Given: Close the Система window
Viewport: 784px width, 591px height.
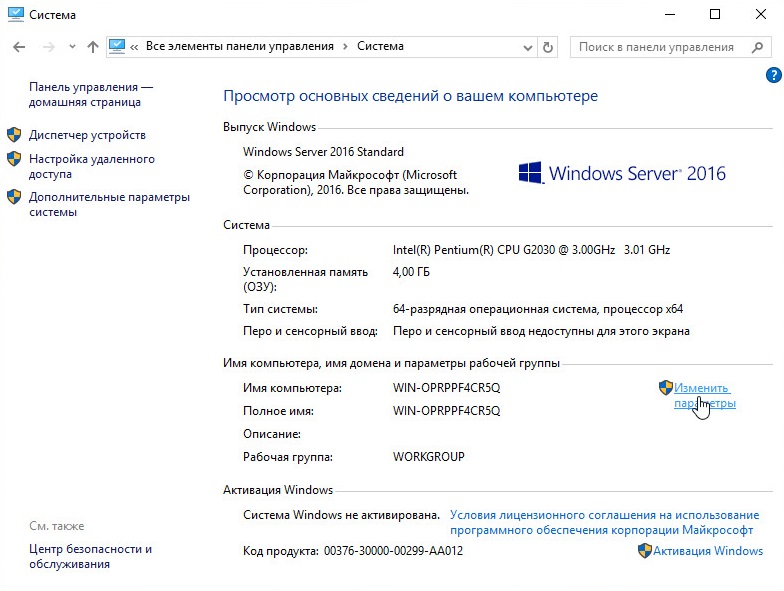Looking at the screenshot, I should click(760, 14).
